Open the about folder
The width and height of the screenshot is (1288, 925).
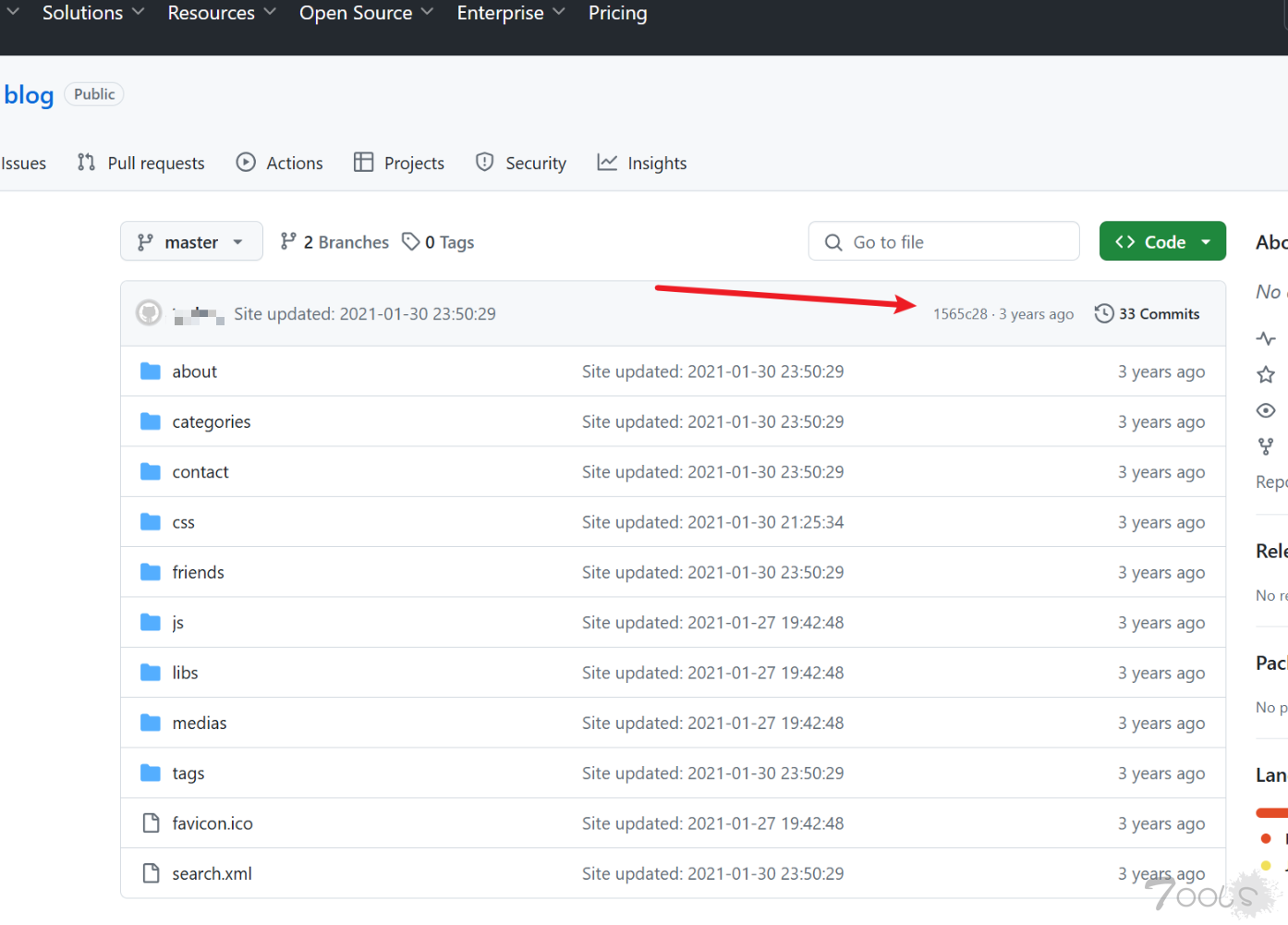coord(194,371)
